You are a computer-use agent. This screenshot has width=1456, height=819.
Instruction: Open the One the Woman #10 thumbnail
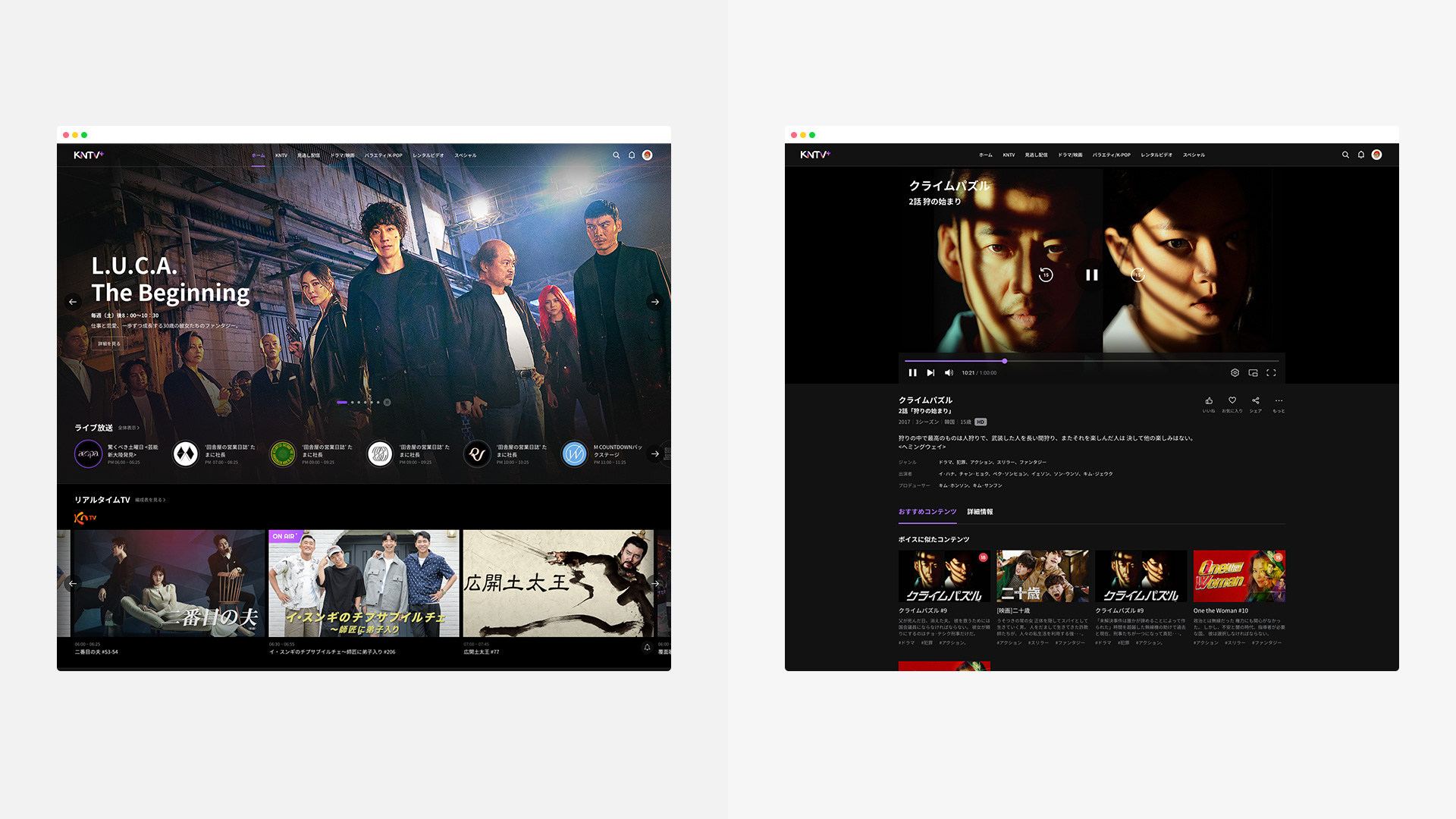(1239, 576)
